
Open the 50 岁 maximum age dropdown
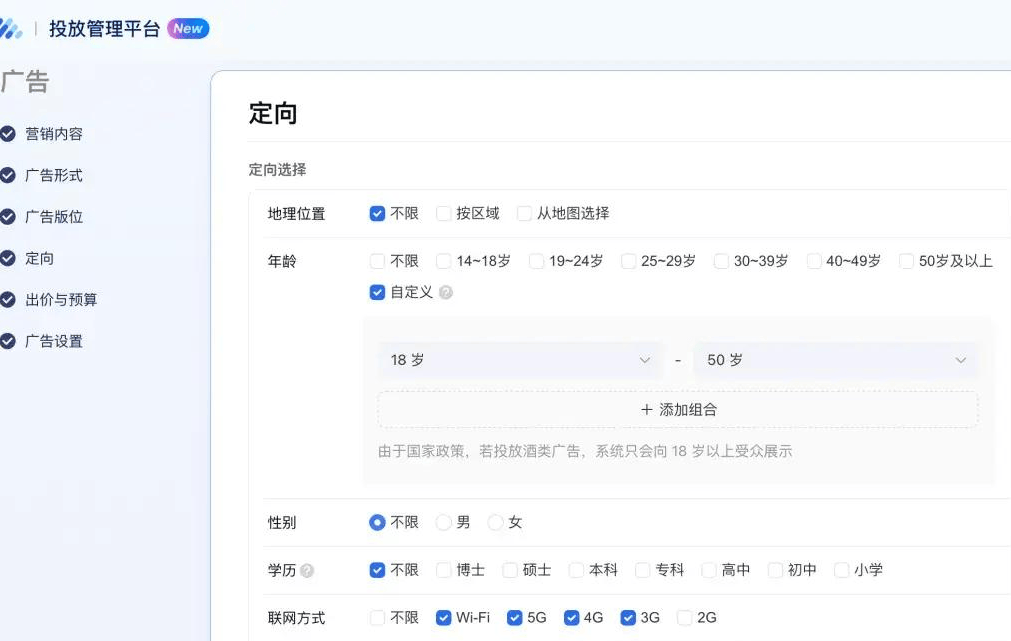[835, 360]
